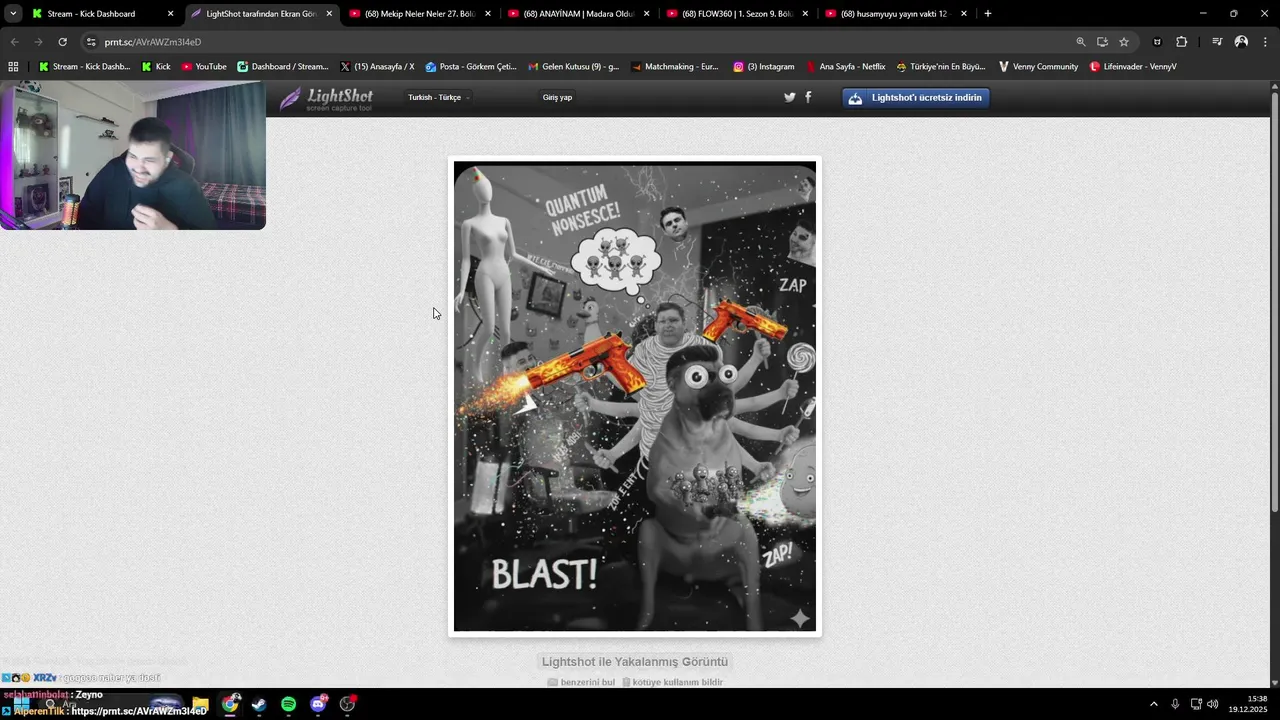The image size is (1280, 720).
Task: Open the zoom magnifier icon in address bar
Action: (1081, 42)
